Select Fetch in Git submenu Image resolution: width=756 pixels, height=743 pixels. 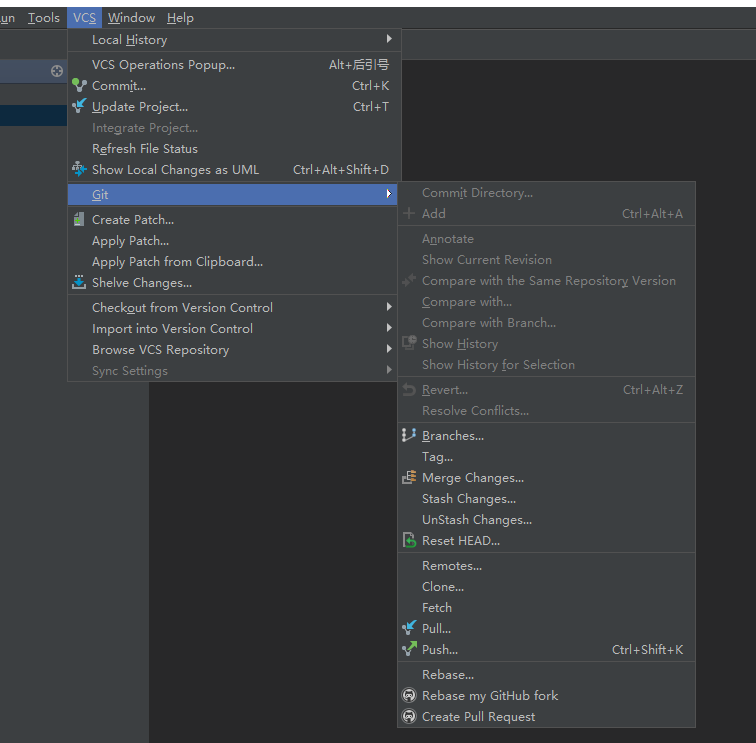tap(546, 608)
